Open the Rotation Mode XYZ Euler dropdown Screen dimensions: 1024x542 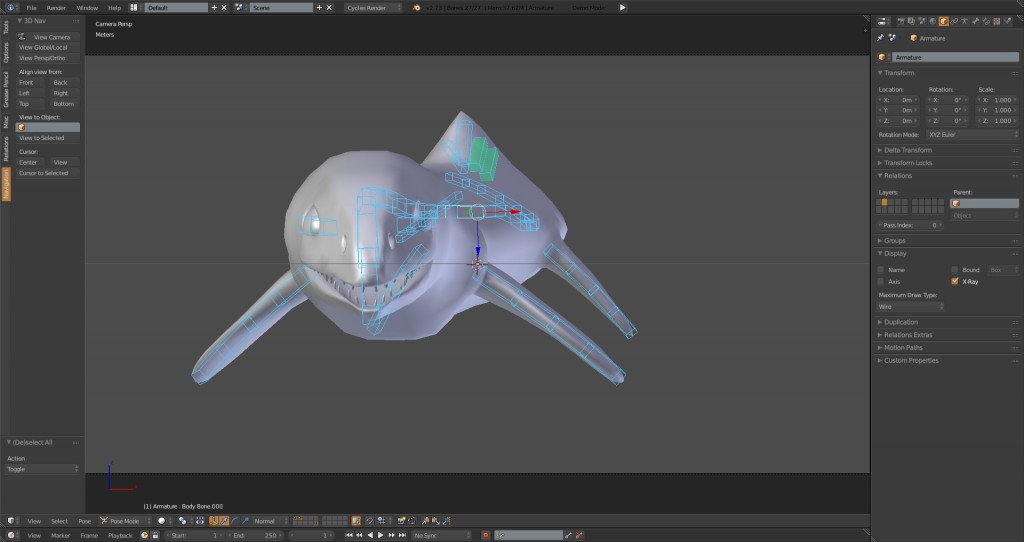pyautogui.click(x=972, y=135)
